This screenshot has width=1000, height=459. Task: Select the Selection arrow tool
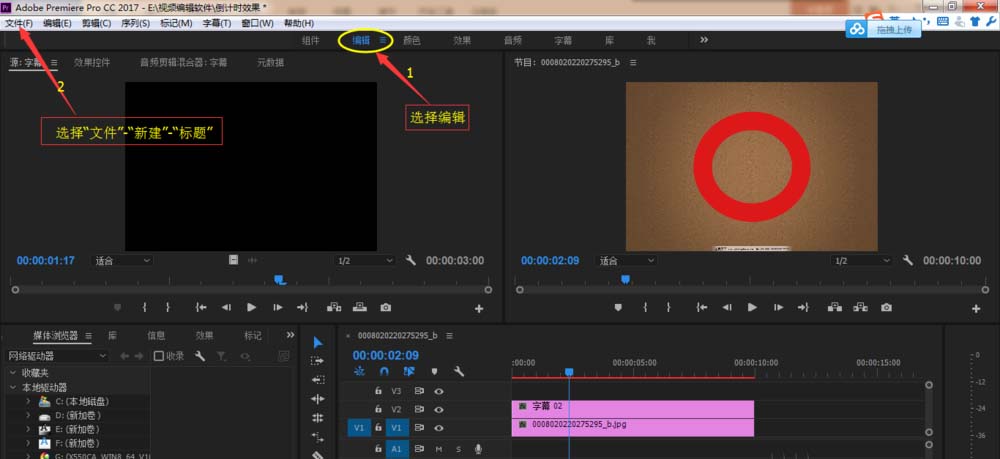(x=318, y=343)
